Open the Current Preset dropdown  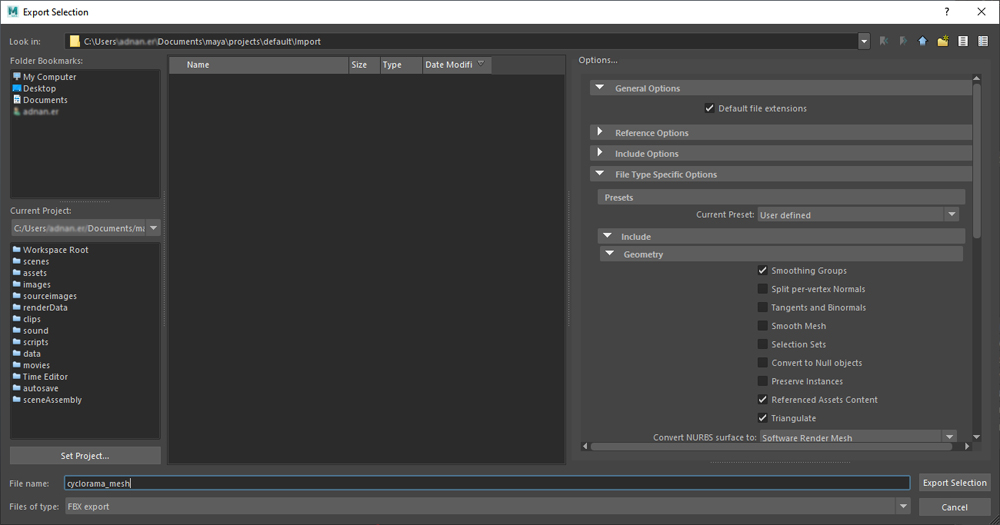[x=858, y=215]
